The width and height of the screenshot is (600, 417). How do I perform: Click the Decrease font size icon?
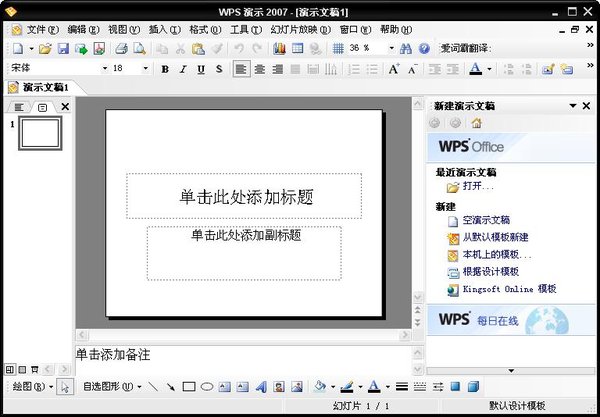tap(412, 69)
